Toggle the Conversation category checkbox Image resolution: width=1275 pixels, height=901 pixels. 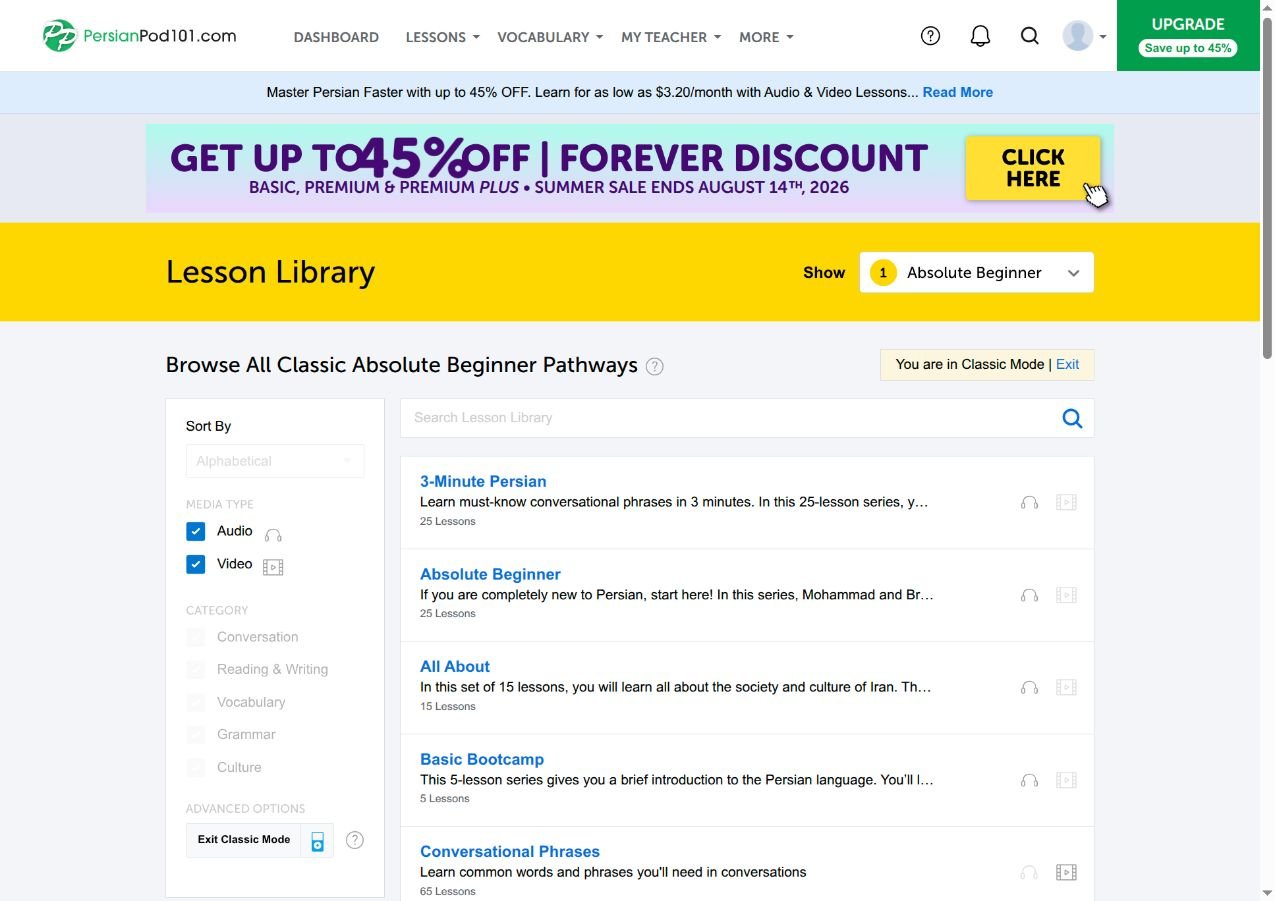[195, 637]
